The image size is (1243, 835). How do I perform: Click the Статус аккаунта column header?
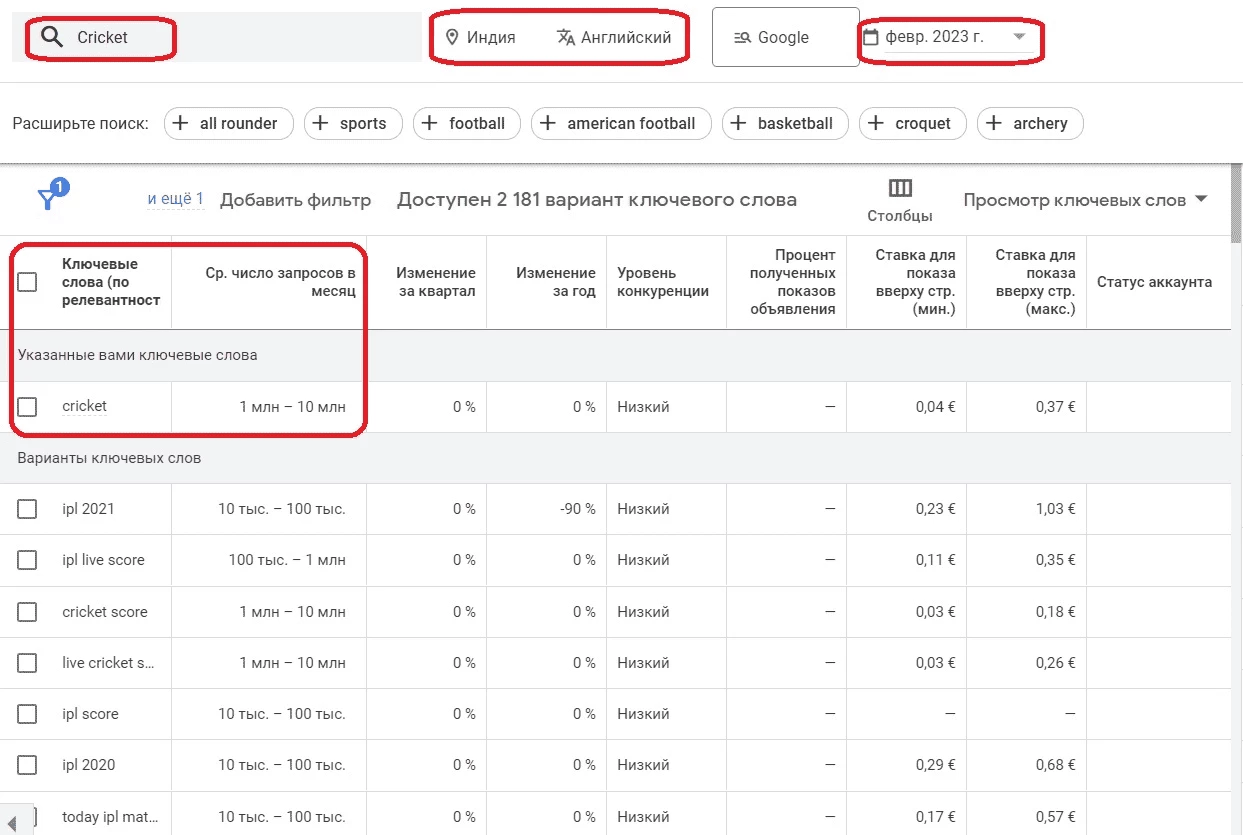point(1154,282)
